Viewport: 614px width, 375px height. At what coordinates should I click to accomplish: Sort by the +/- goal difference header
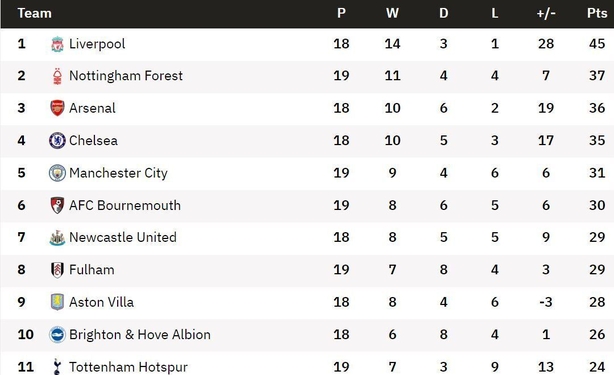coord(546,13)
